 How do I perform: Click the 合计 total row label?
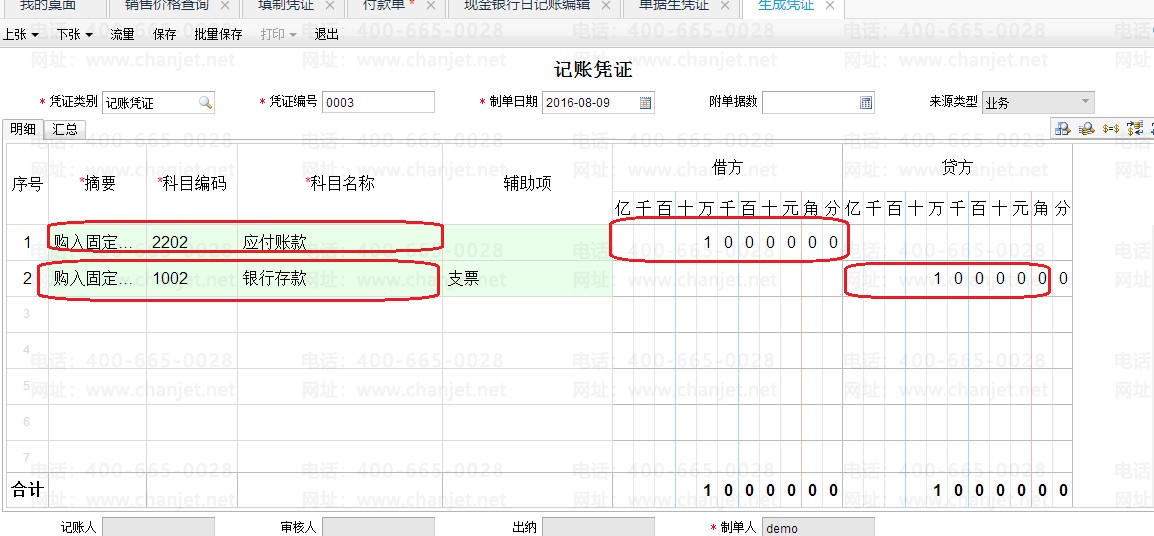pyautogui.click(x=27, y=490)
